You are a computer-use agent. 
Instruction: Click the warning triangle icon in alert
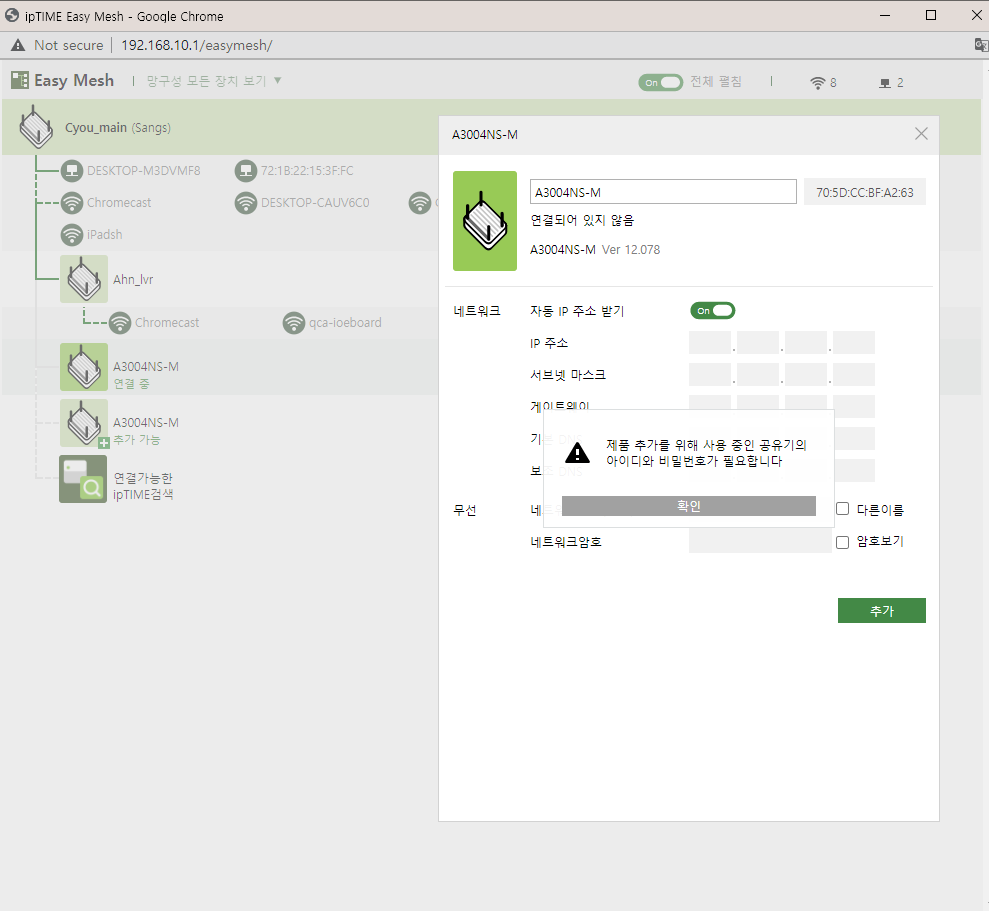click(x=577, y=452)
